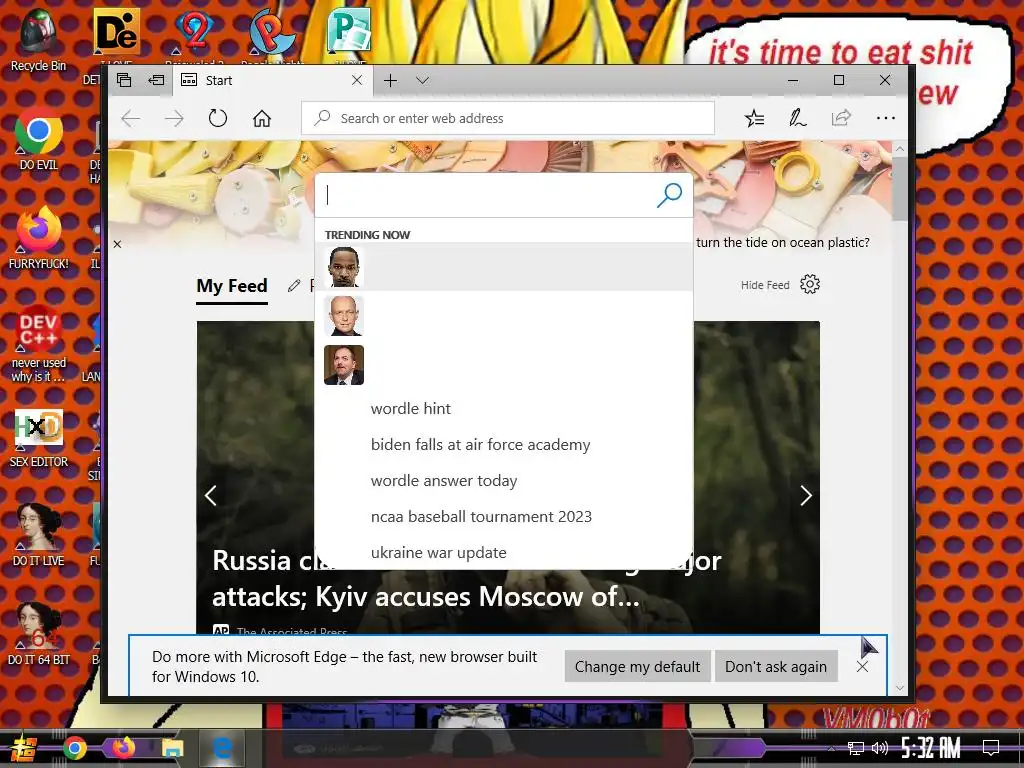Go to previous news slide arrow
This screenshot has height=768, width=1024.
(x=210, y=496)
